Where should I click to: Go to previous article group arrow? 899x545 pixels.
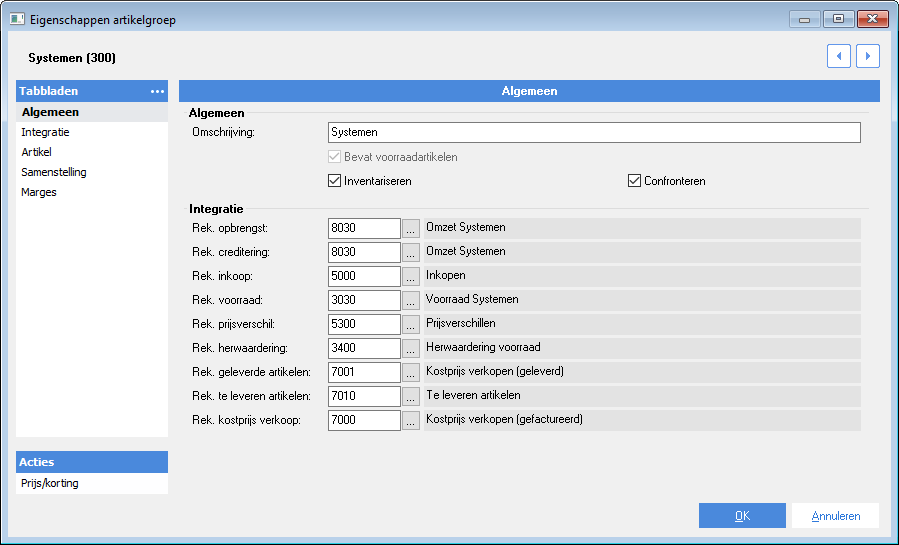[x=838, y=56]
